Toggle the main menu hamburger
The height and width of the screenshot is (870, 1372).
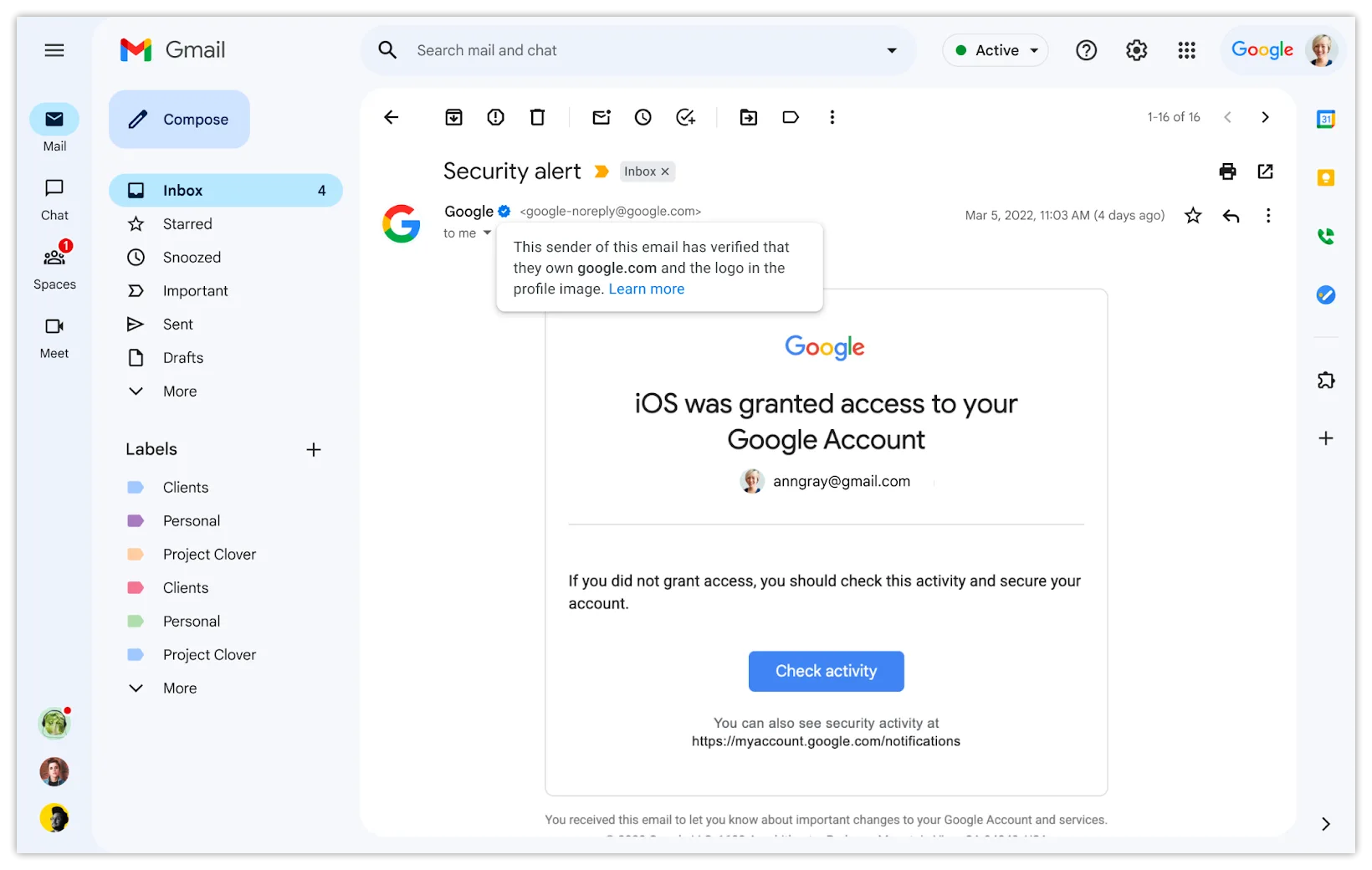(54, 50)
